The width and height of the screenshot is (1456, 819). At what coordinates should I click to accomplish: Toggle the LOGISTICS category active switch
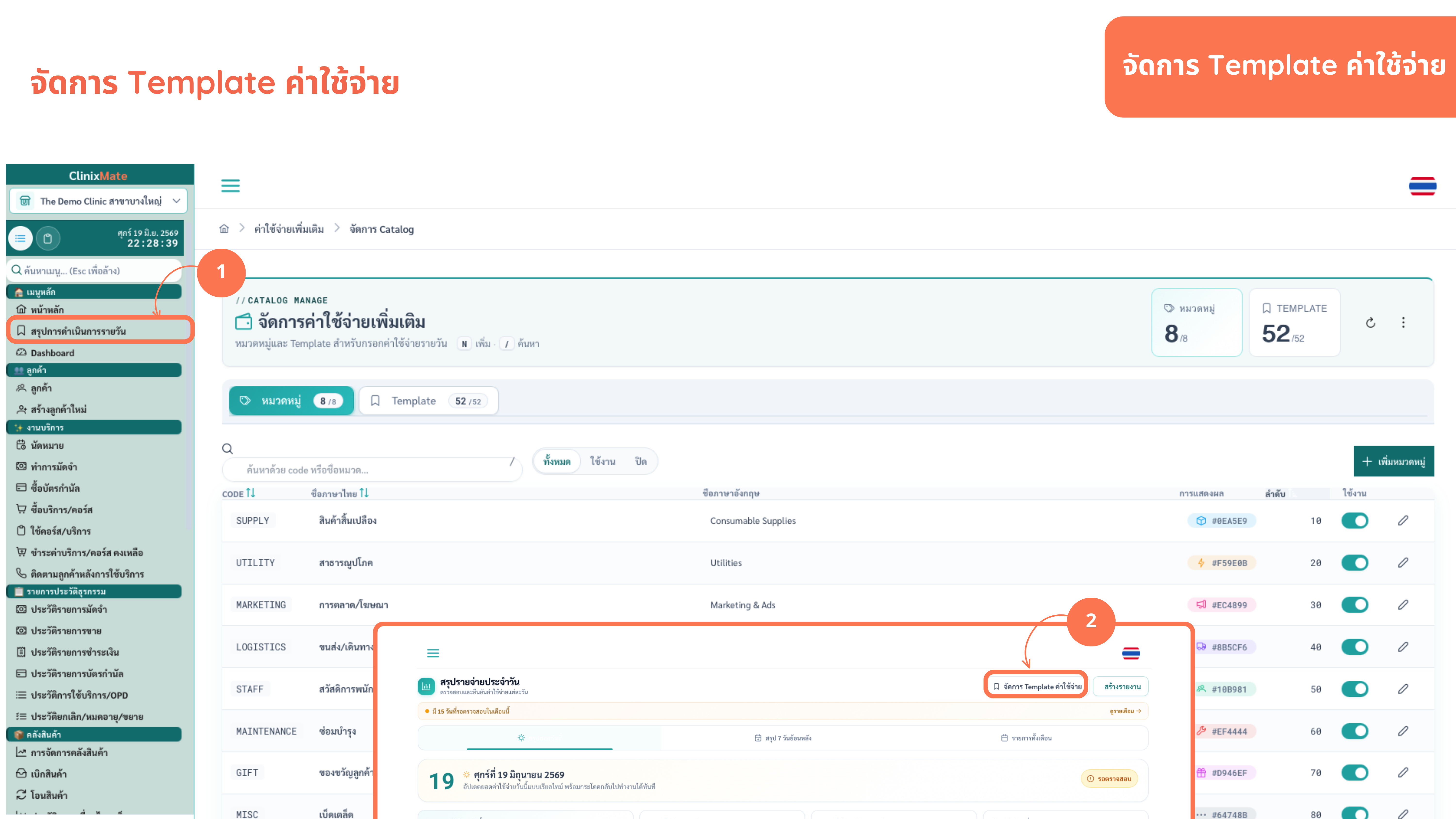(x=1354, y=647)
